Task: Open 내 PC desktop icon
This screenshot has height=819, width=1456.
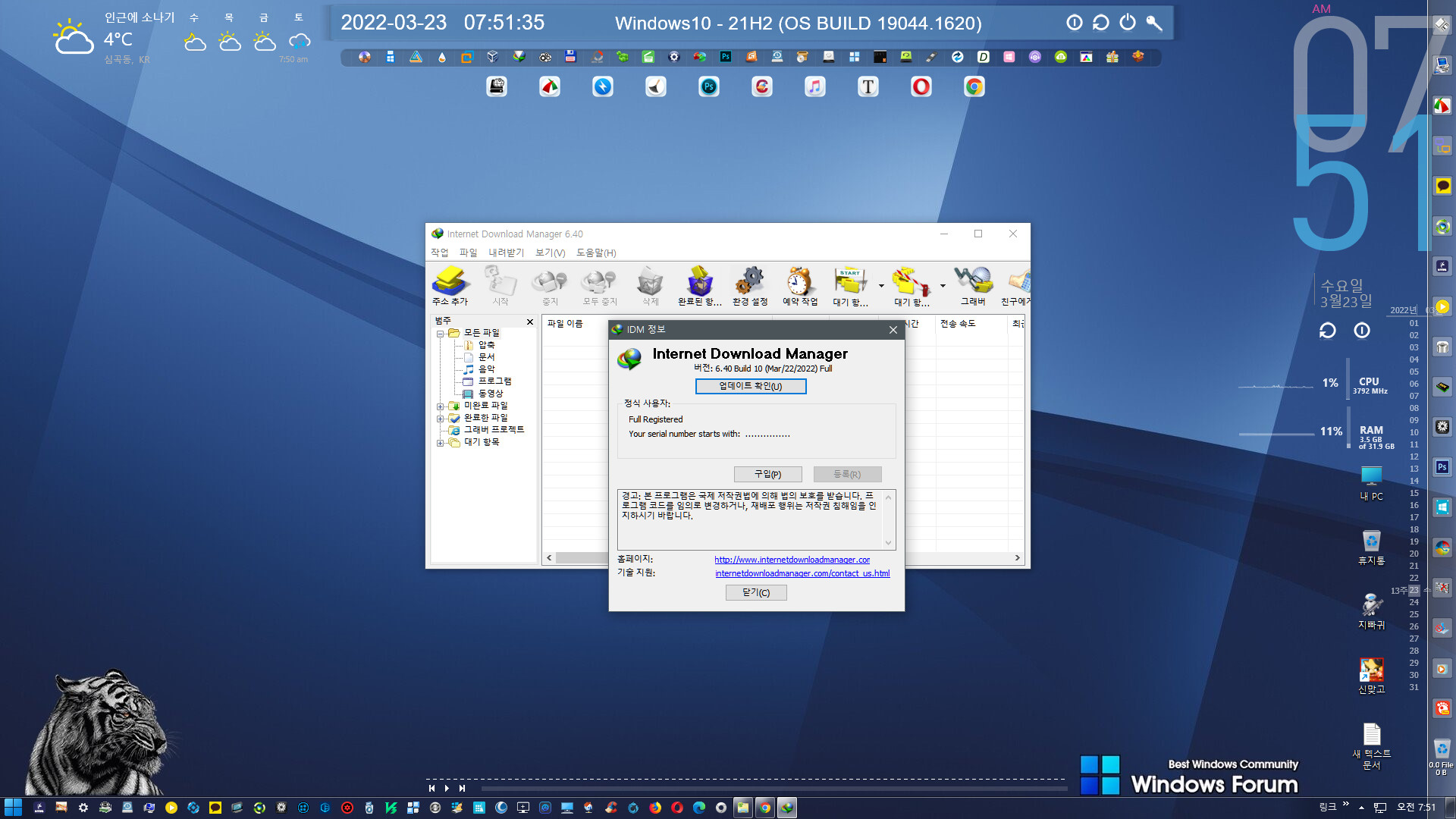Action: 1371,483
